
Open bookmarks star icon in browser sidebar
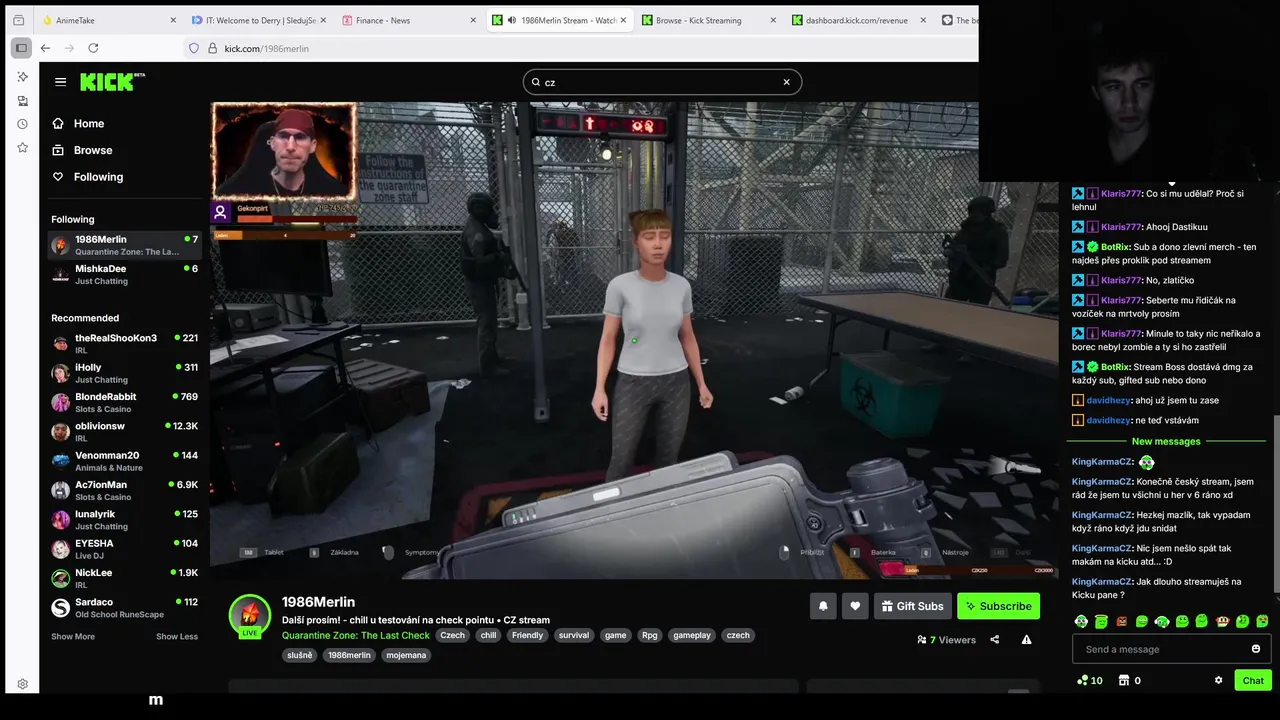pos(22,148)
